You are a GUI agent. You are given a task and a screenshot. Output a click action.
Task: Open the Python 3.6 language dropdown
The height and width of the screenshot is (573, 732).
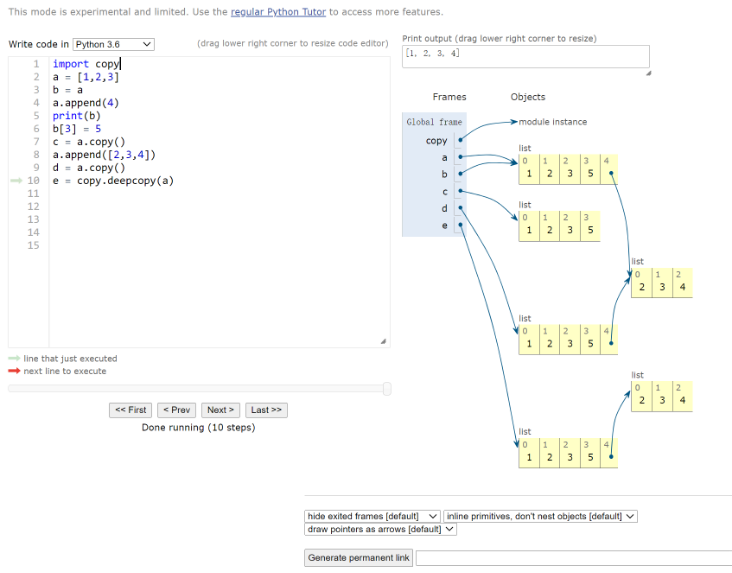(114, 45)
